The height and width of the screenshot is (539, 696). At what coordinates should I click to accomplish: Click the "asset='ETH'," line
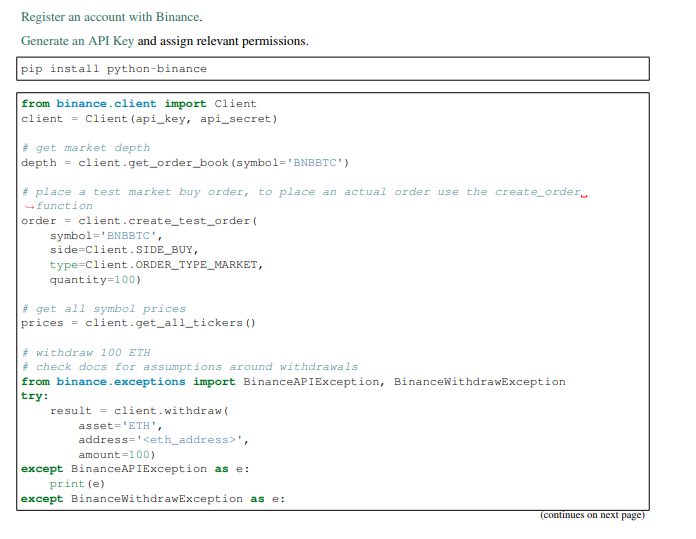[x=120, y=426]
